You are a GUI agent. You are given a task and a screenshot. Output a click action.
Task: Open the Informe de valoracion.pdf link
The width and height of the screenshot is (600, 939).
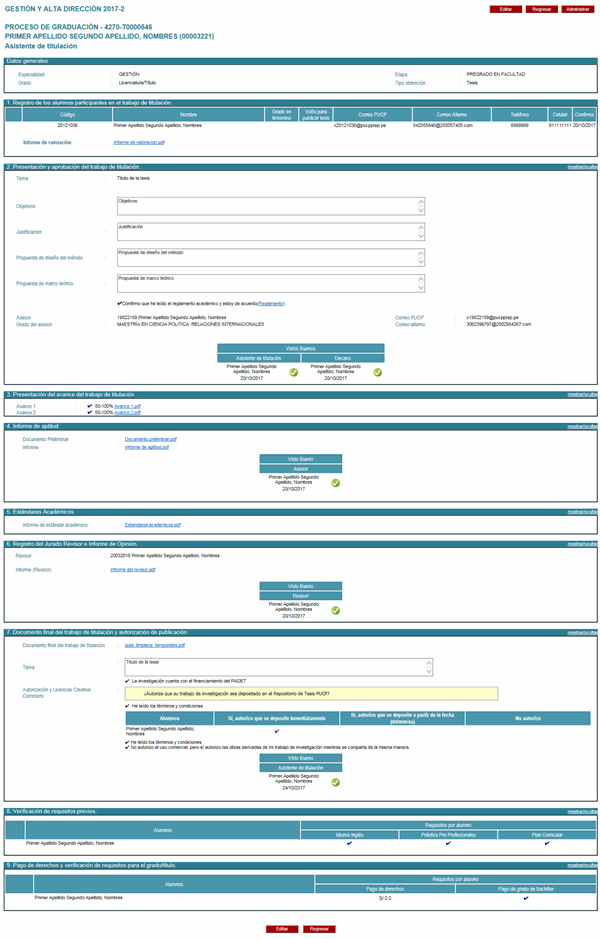point(139,143)
